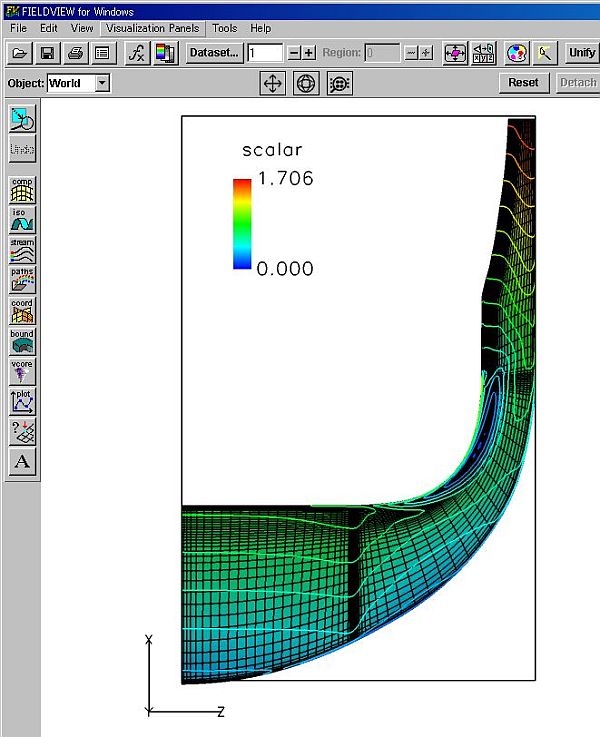Click the scalar legend color bar
Screen dimensions: 600x737
coord(241,224)
